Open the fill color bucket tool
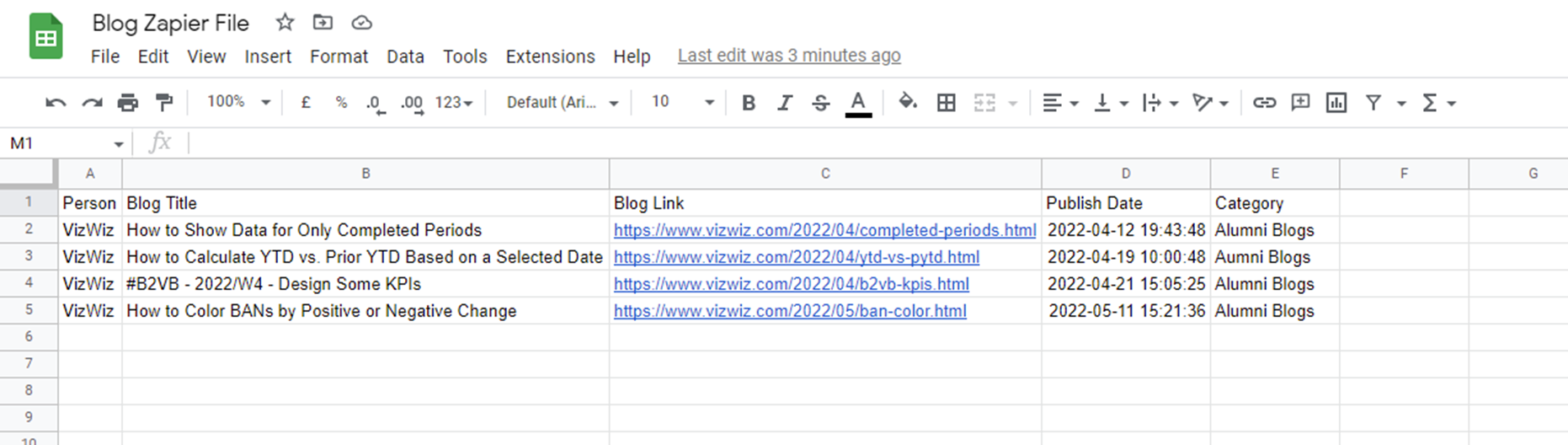This screenshot has height=445, width=1568. (907, 102)
